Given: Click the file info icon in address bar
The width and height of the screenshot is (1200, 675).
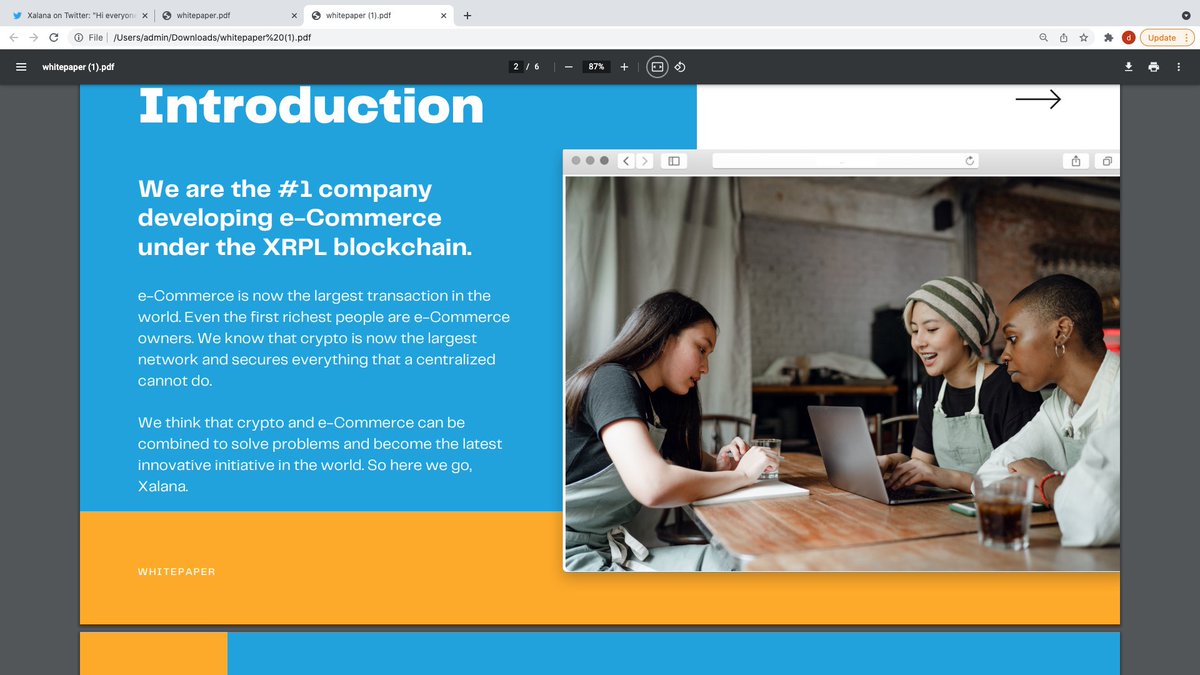Looking at the screenshot, I should [78, 37].
